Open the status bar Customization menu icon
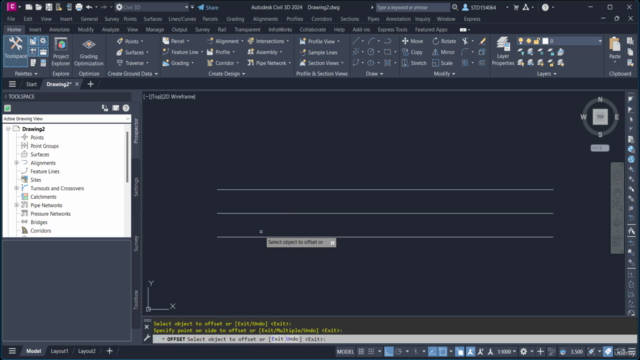640x360 pixels. 632,351
